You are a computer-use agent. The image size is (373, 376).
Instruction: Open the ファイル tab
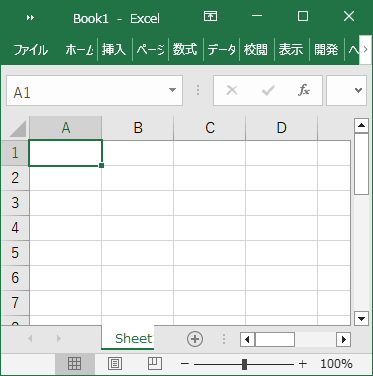click(31, 50)
